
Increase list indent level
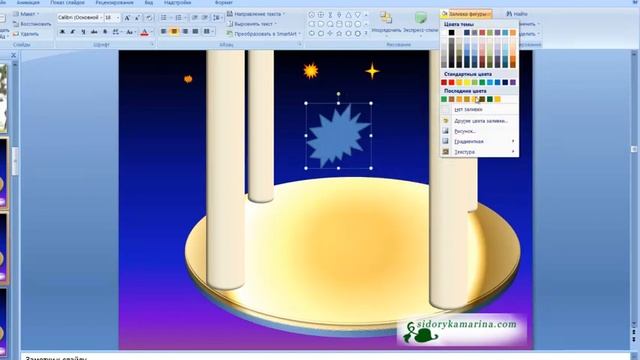205,18
